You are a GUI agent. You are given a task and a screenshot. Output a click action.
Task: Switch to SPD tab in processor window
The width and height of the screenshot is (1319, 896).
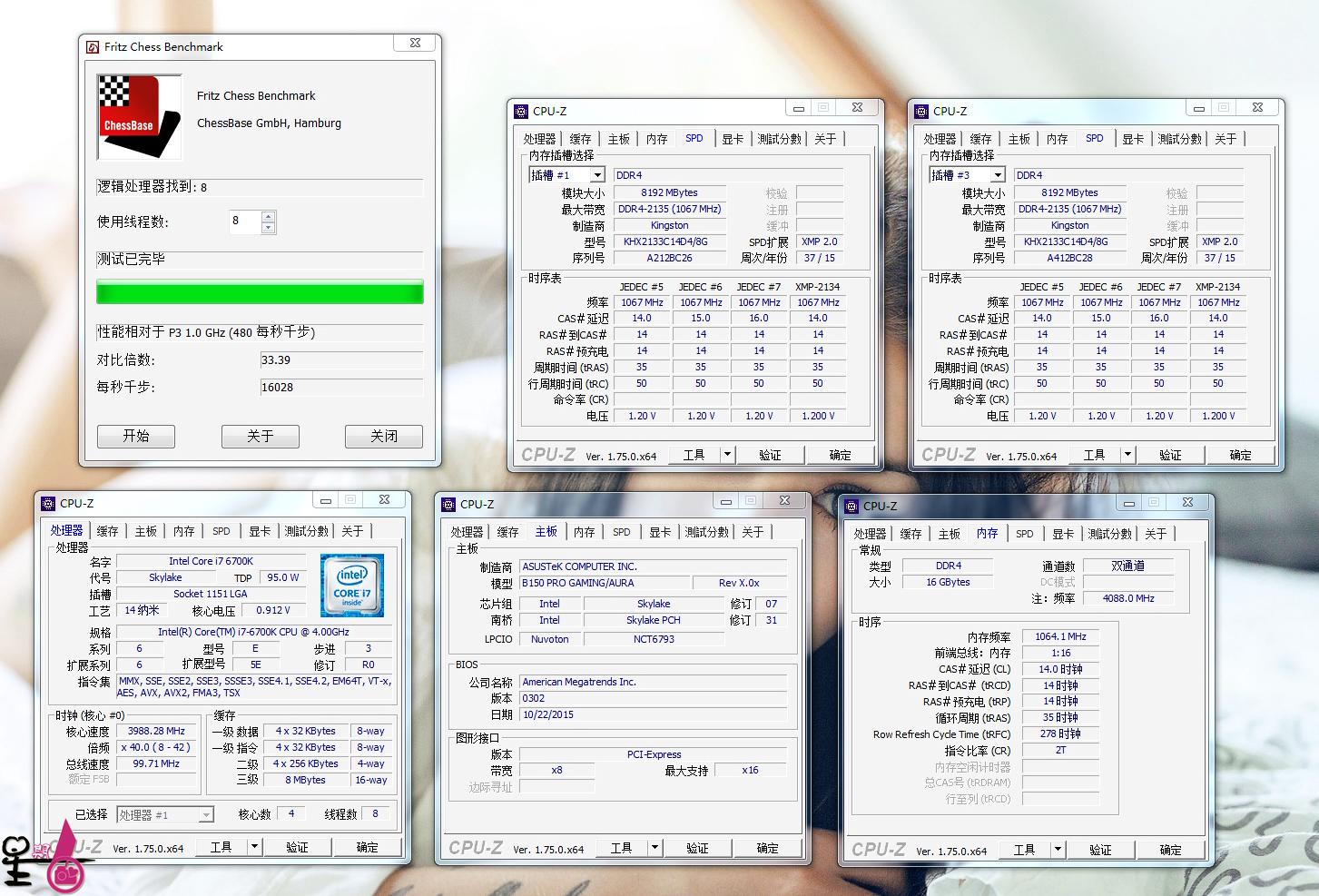tap(221, 531)
